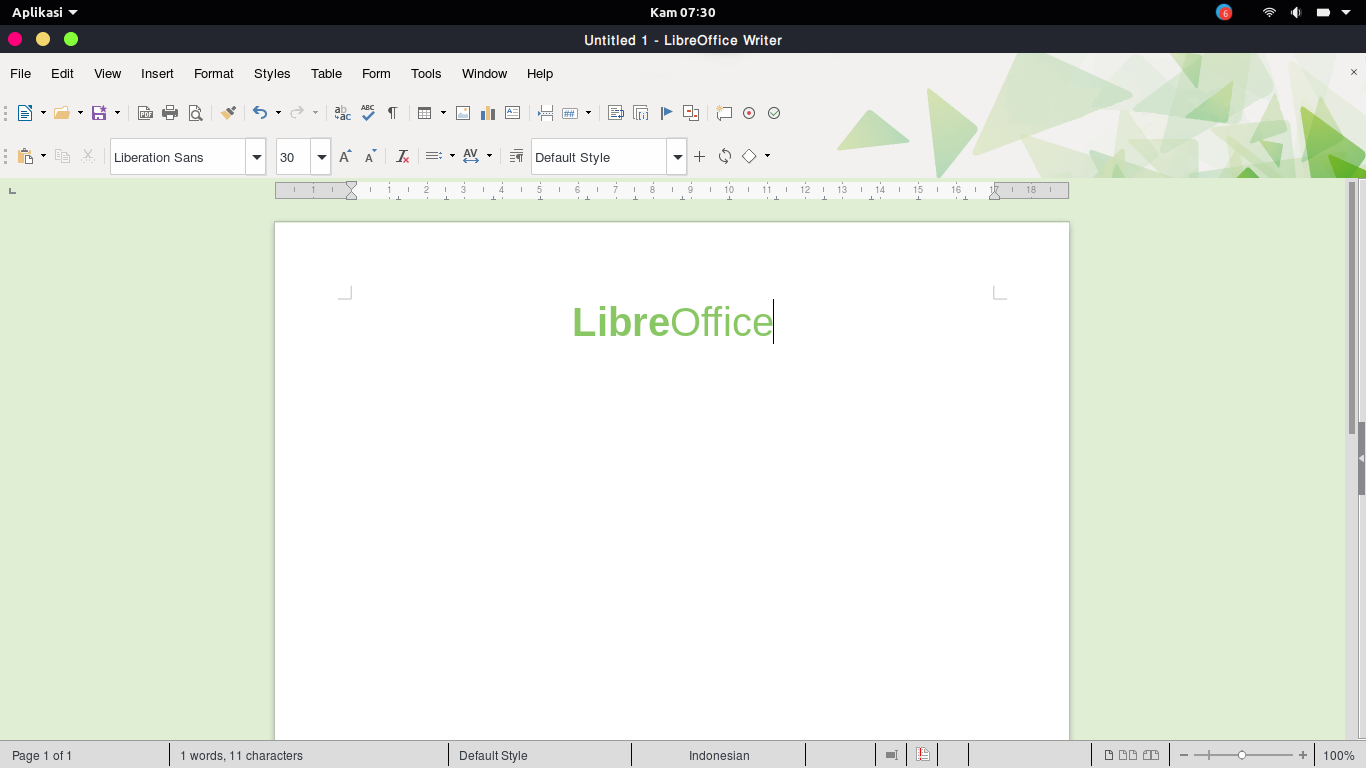Adjust the zoom slider handle

click(x=1242, y=755)
